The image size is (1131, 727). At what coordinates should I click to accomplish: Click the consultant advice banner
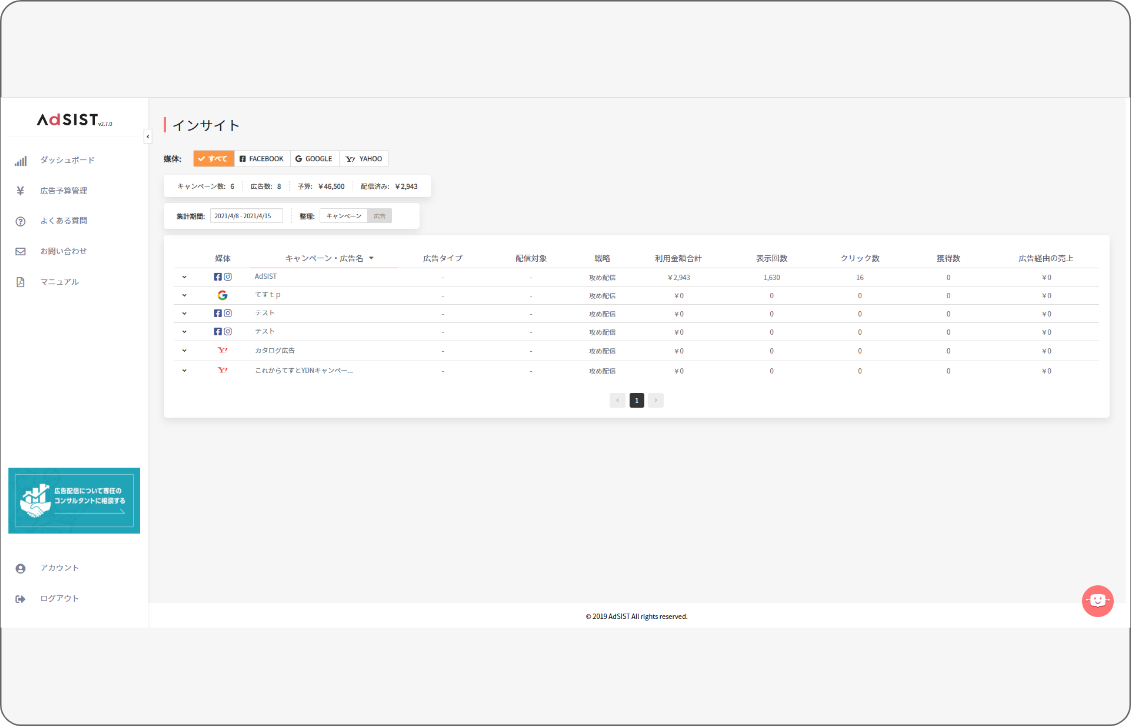tap(74, 500)
